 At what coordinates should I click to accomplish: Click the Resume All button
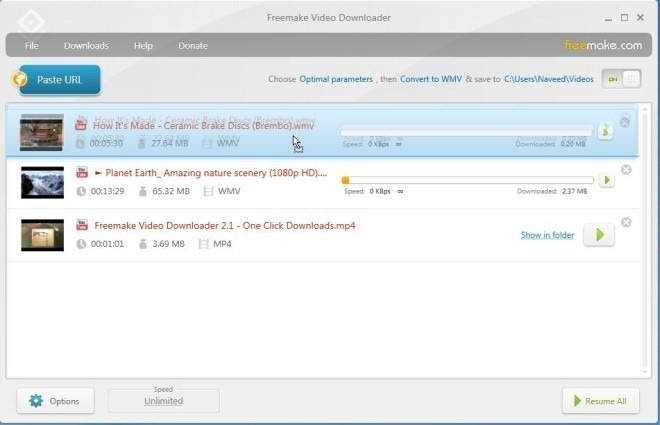[601, 401]
